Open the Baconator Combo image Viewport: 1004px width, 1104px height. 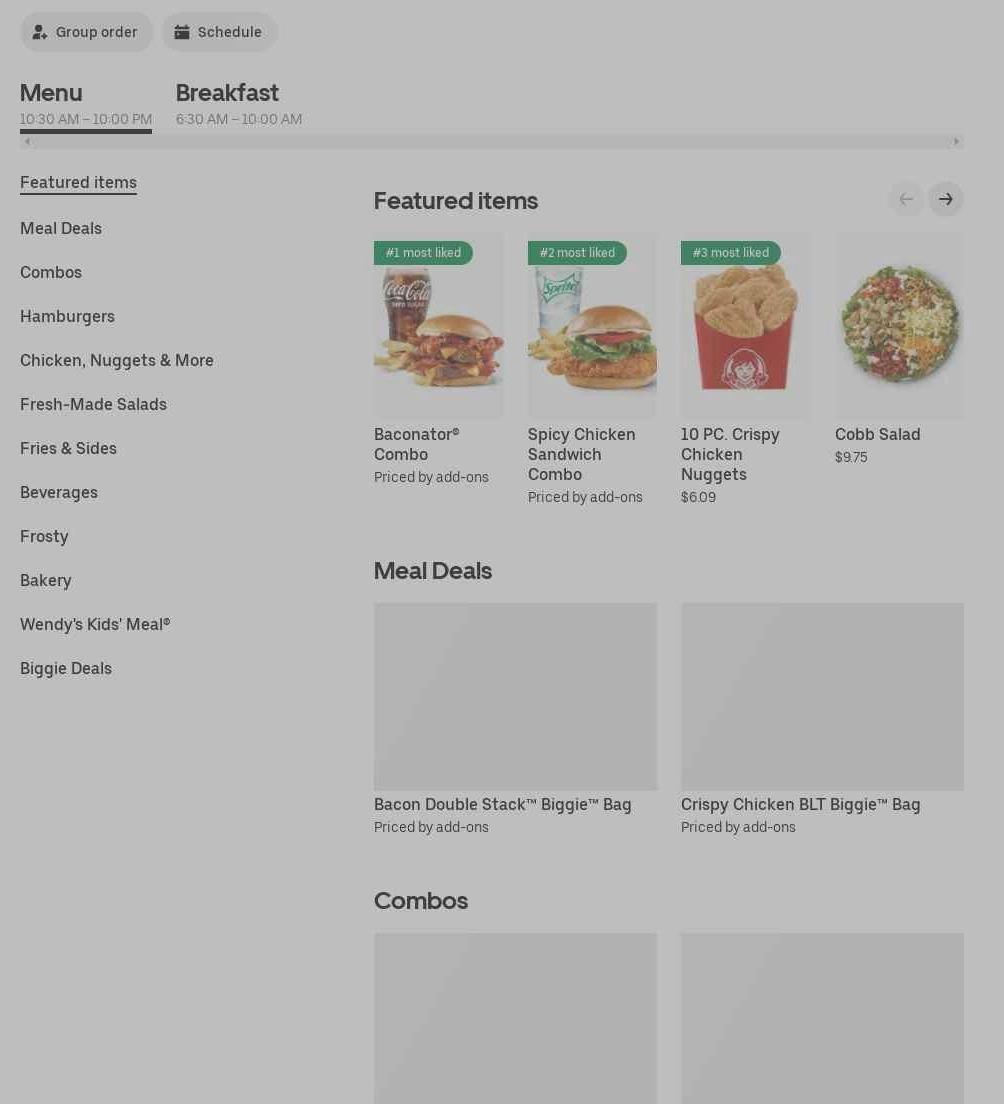[x=439, y=327]
